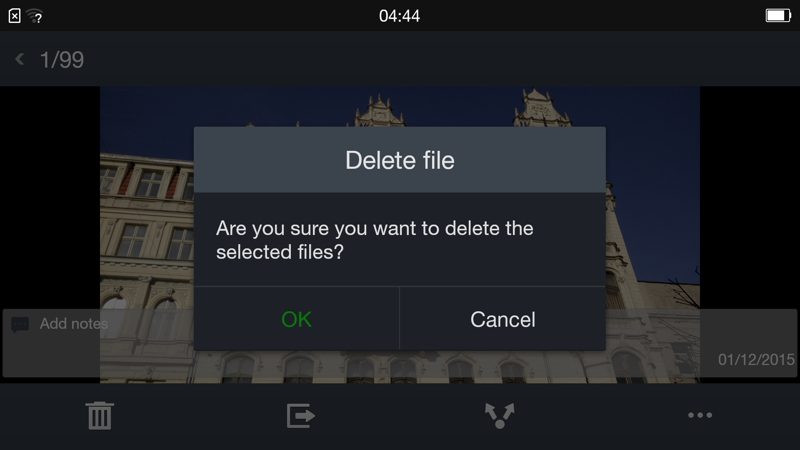Tap the speech bubble notes icon
Image resolution: width=800 pixels, height=450 pixels.
pos(20,324)
